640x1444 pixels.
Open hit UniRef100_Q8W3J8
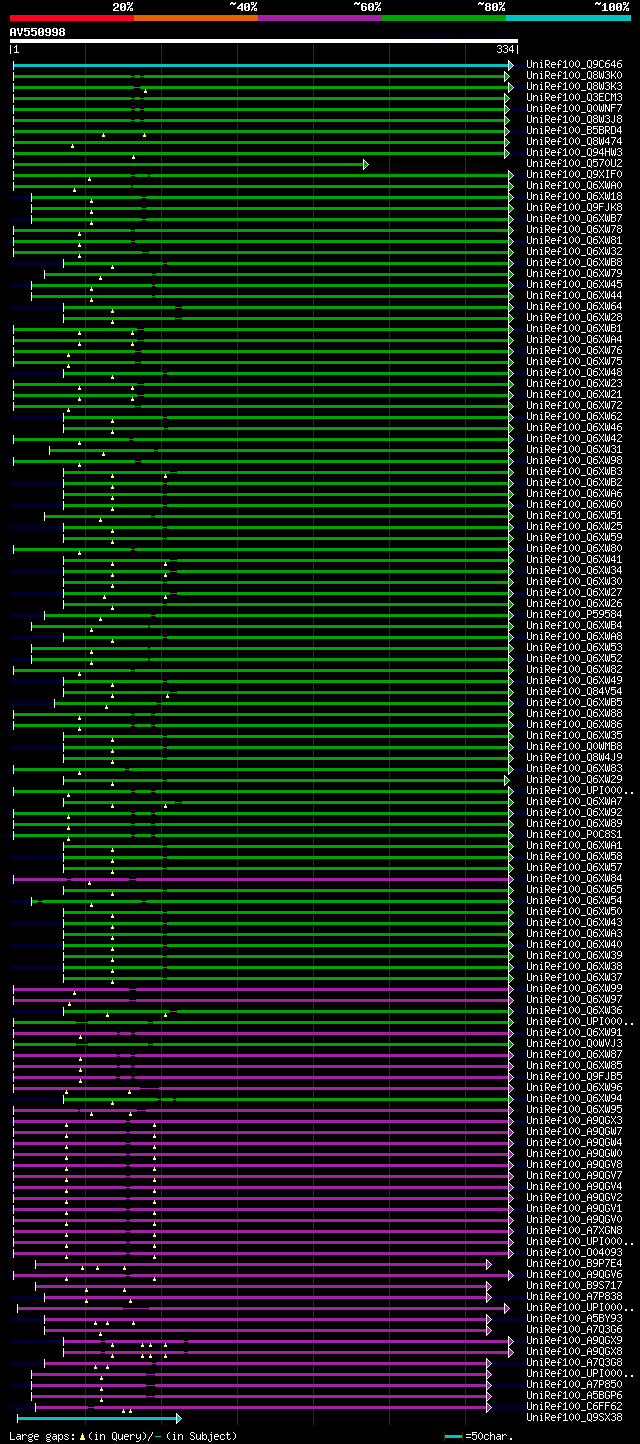(x=574, y=120)
